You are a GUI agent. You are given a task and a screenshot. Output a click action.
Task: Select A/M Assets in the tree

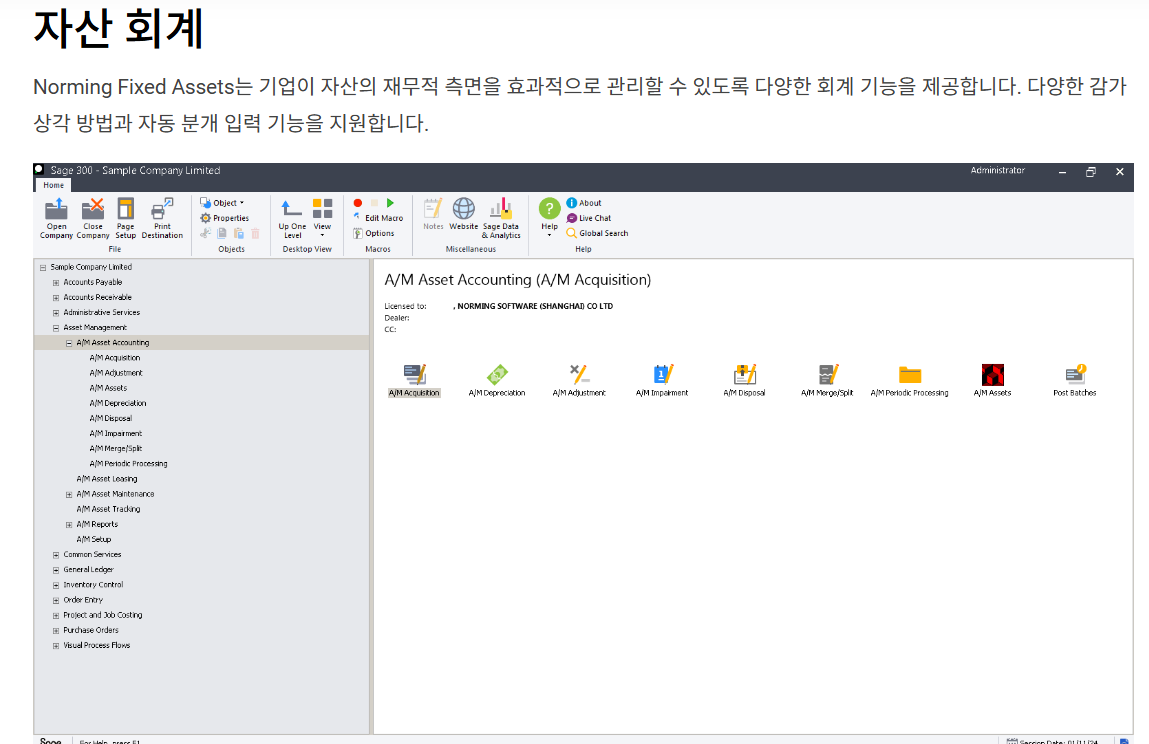[108, 388]
